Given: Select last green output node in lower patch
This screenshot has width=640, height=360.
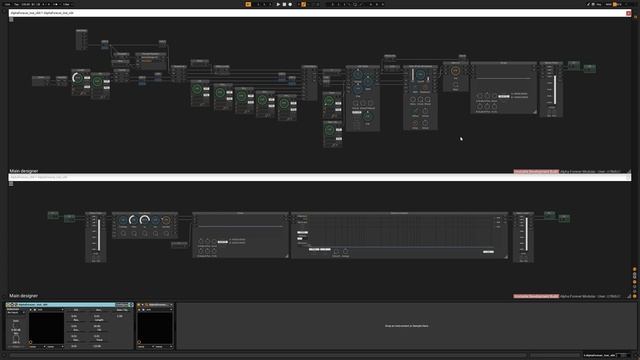Looking at the screenshot, I should point(564,218).
